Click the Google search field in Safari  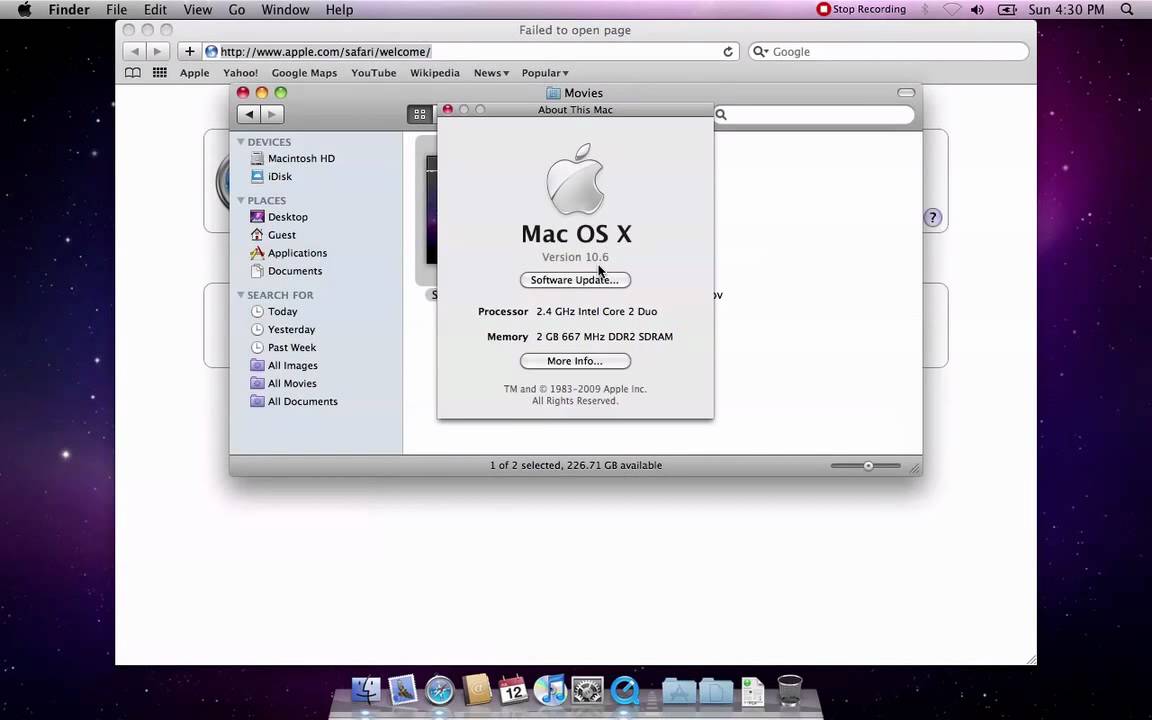click(x=889, y=51)
